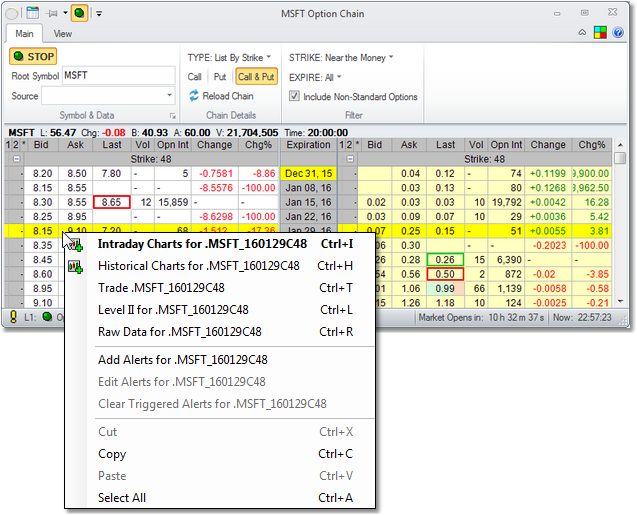Choose Intraday Charts for .MSFT_160129C48

coord(220,244)
